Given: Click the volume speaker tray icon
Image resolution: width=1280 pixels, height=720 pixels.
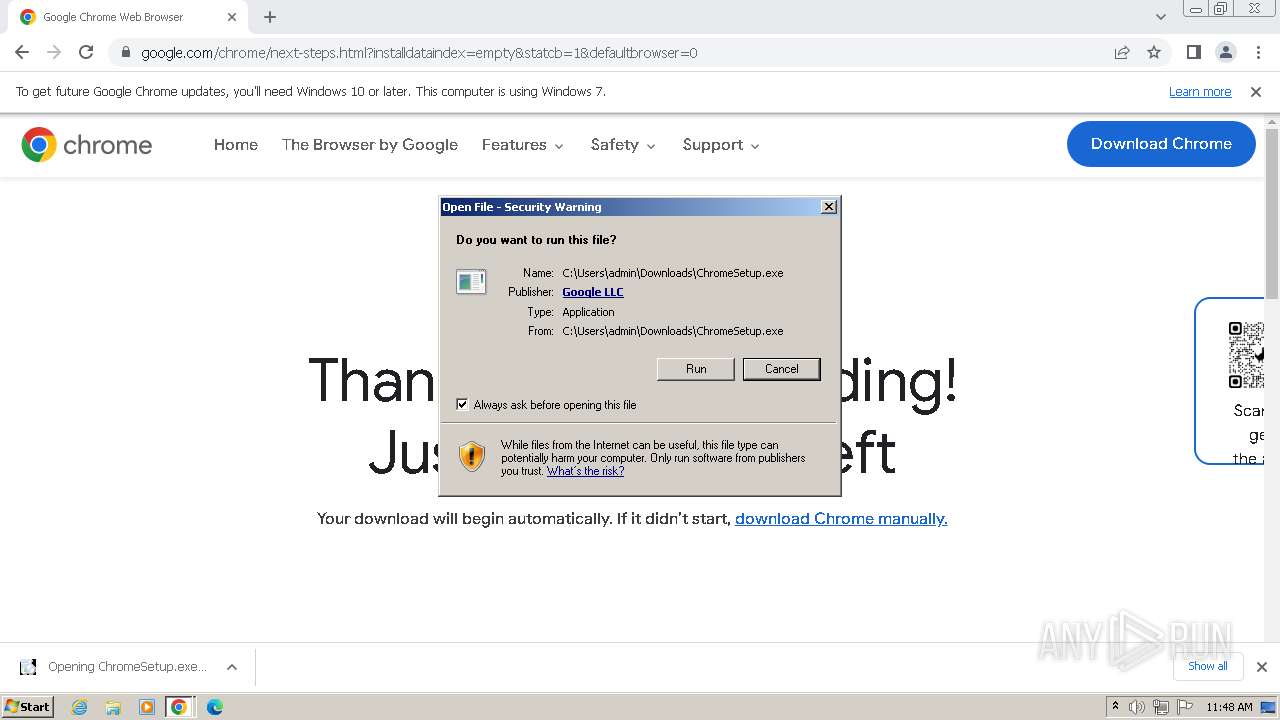Looking at the screenshot, I should [x=1137, y=707].
